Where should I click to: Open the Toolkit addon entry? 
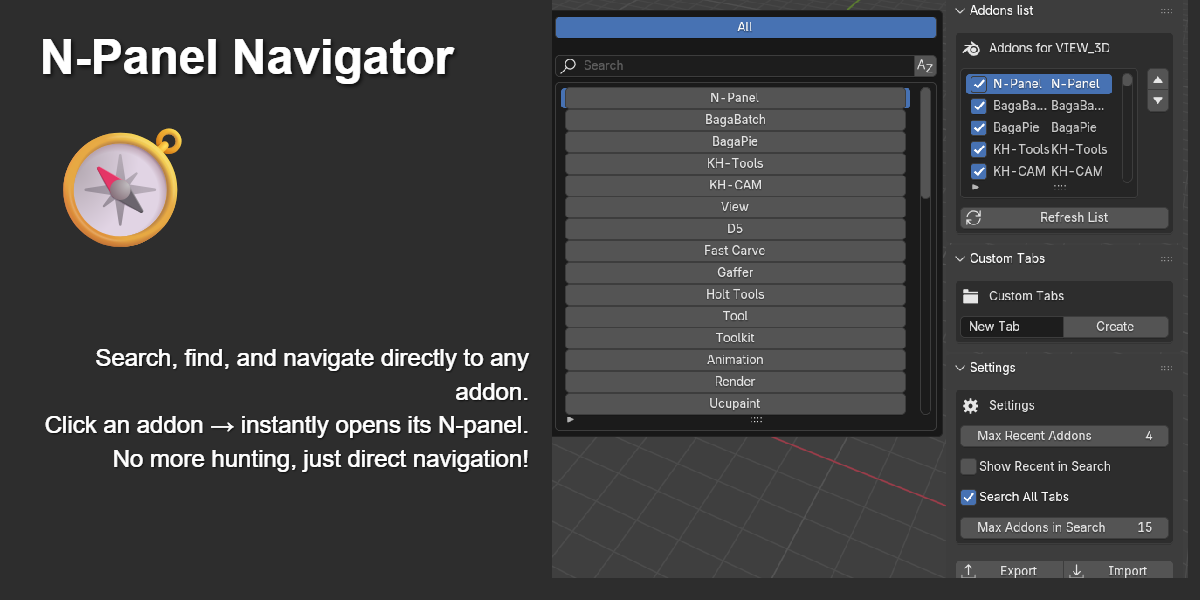pyautogui.click(x=735, y=338)
